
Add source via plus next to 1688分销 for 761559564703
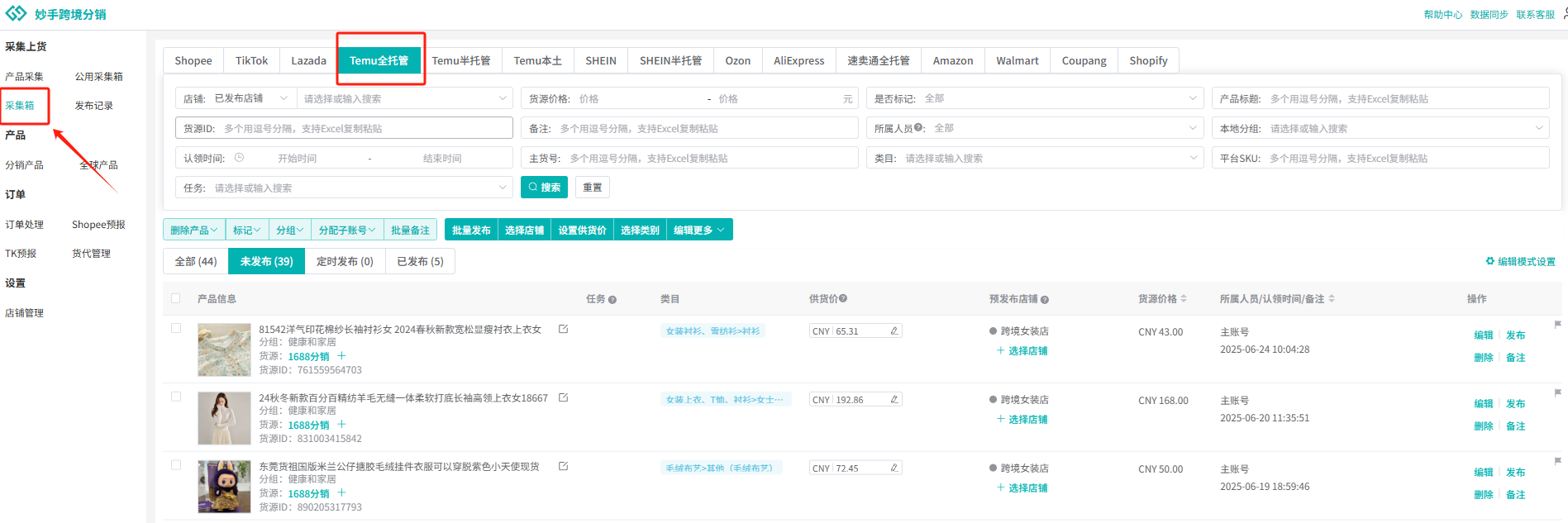(x=341, y=356)
